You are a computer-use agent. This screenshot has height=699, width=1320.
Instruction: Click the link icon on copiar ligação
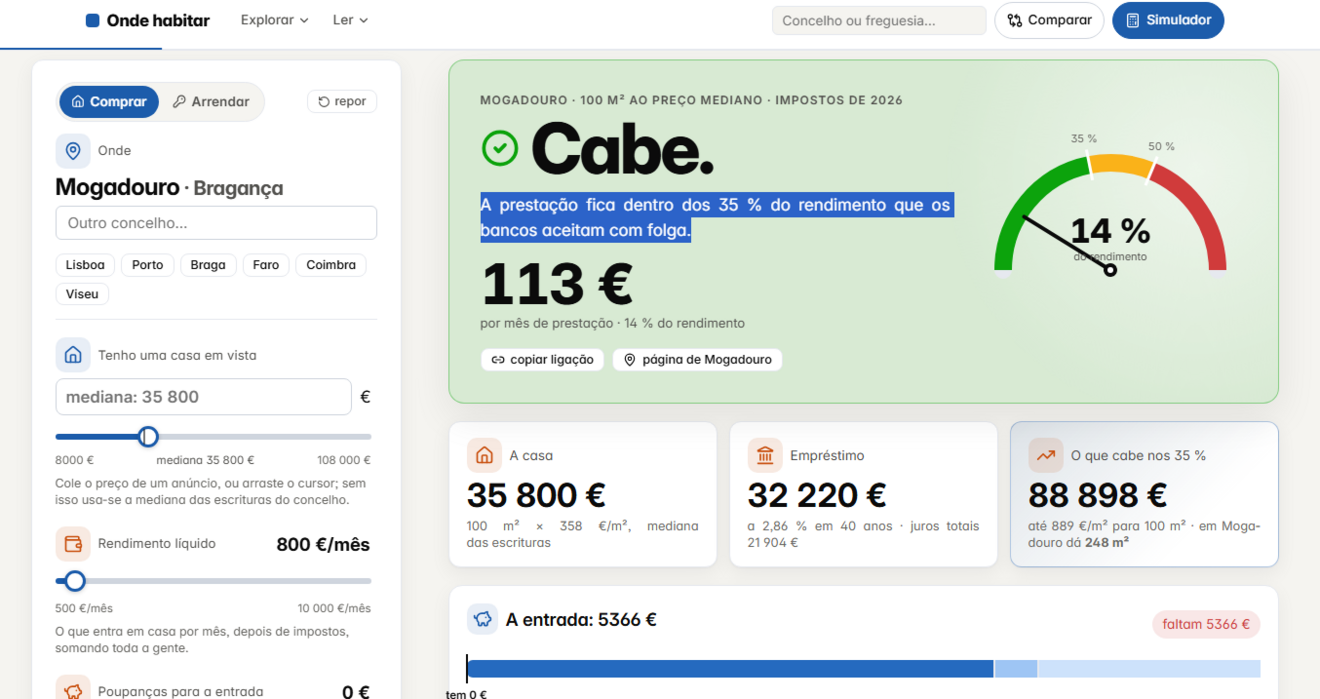click(498, 360)
